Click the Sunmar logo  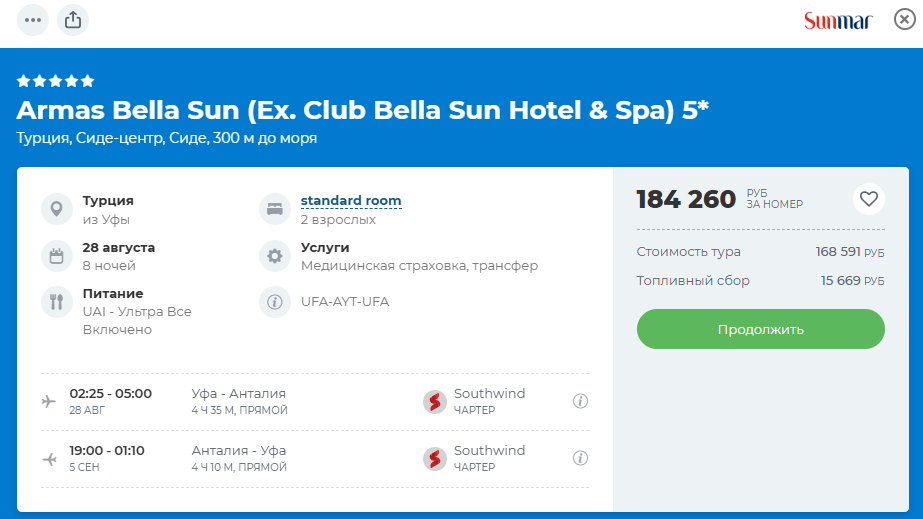coord(837,21)
